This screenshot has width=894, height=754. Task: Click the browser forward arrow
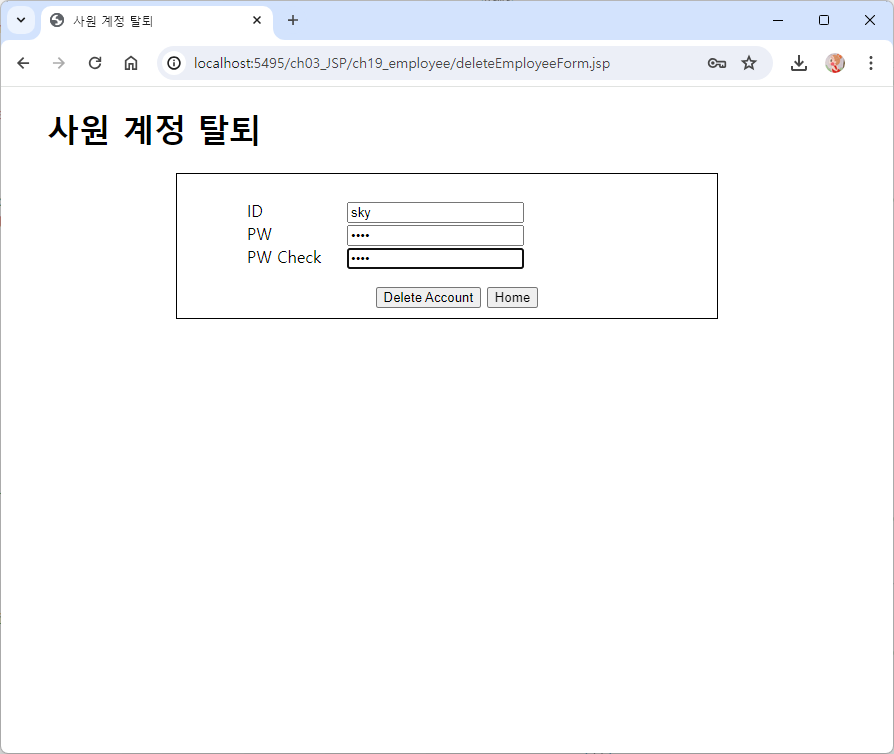pos(59,63)
